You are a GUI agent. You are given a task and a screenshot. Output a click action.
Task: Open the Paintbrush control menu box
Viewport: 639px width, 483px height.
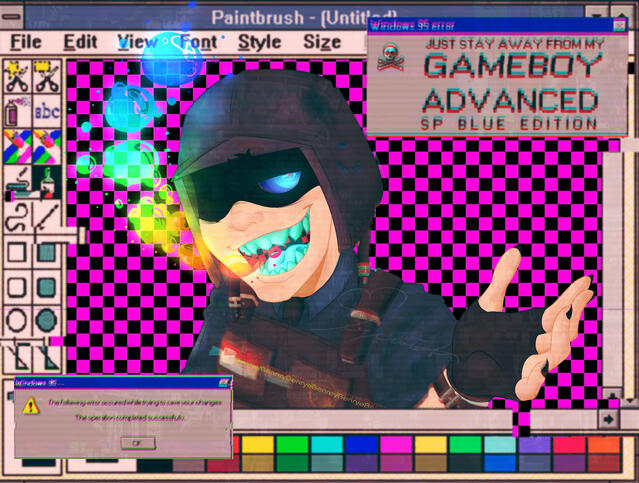pos(12,17)
